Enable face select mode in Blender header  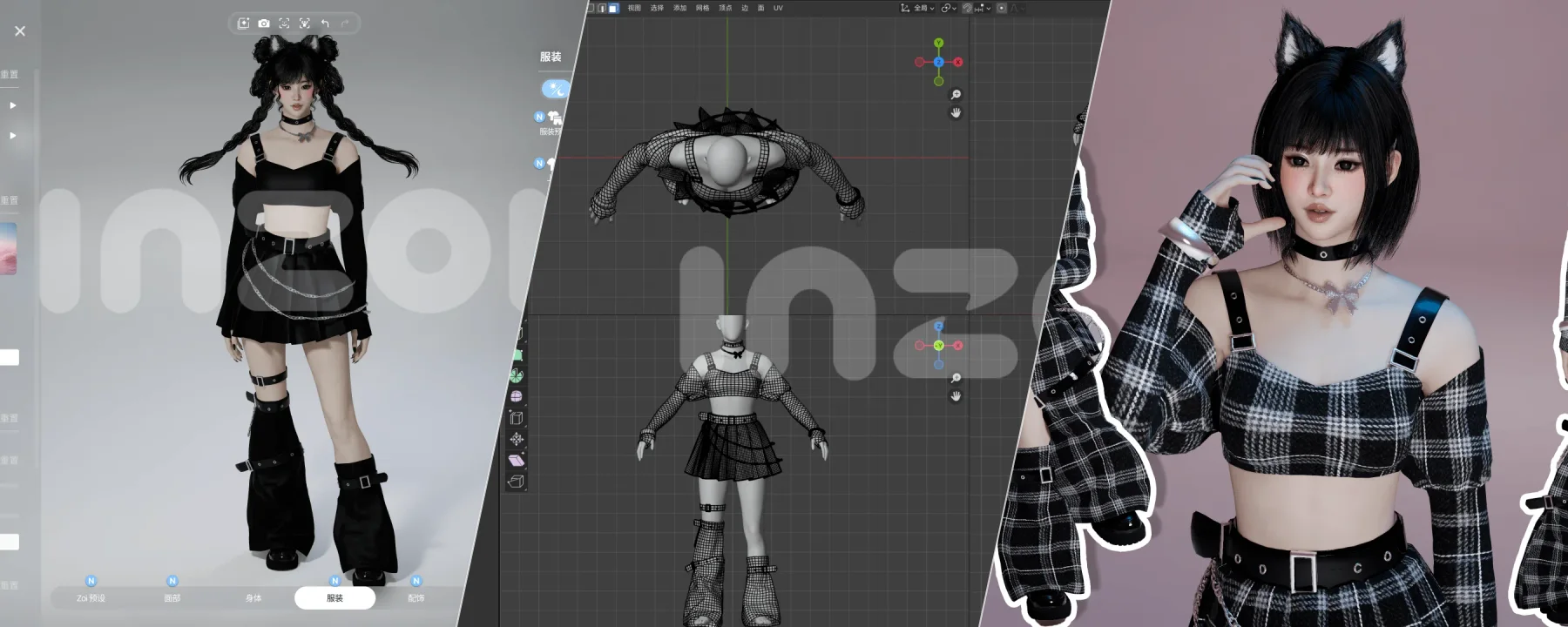pos(613,8)
